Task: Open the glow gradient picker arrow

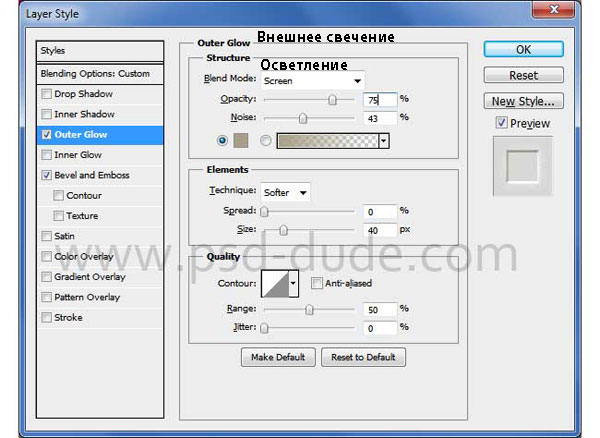Action: pos(384,141)
